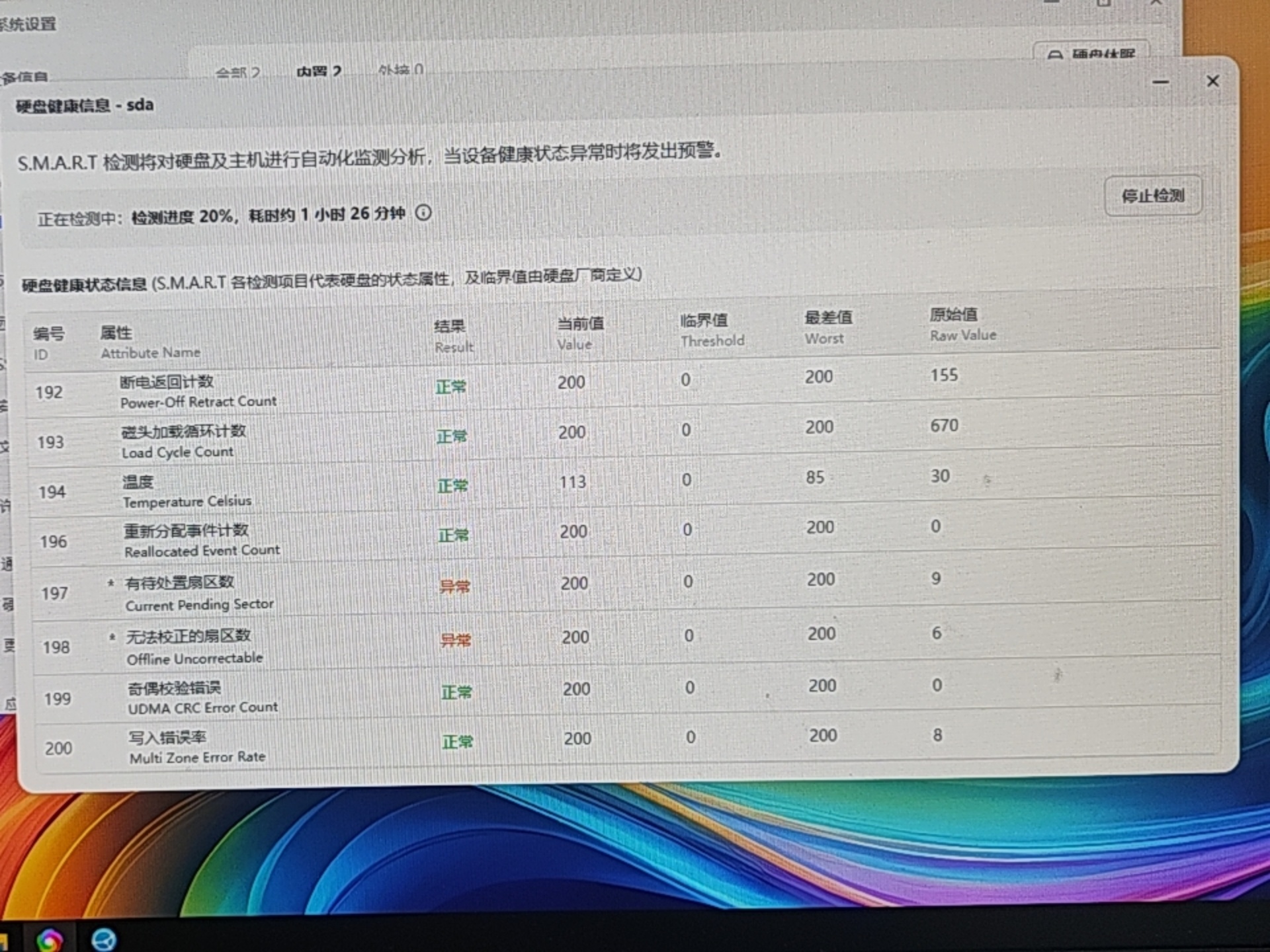This screenshot has height=952, width=1270.
Task: Click the 异常 result for attribute 197
Action: tap(455, 586)
